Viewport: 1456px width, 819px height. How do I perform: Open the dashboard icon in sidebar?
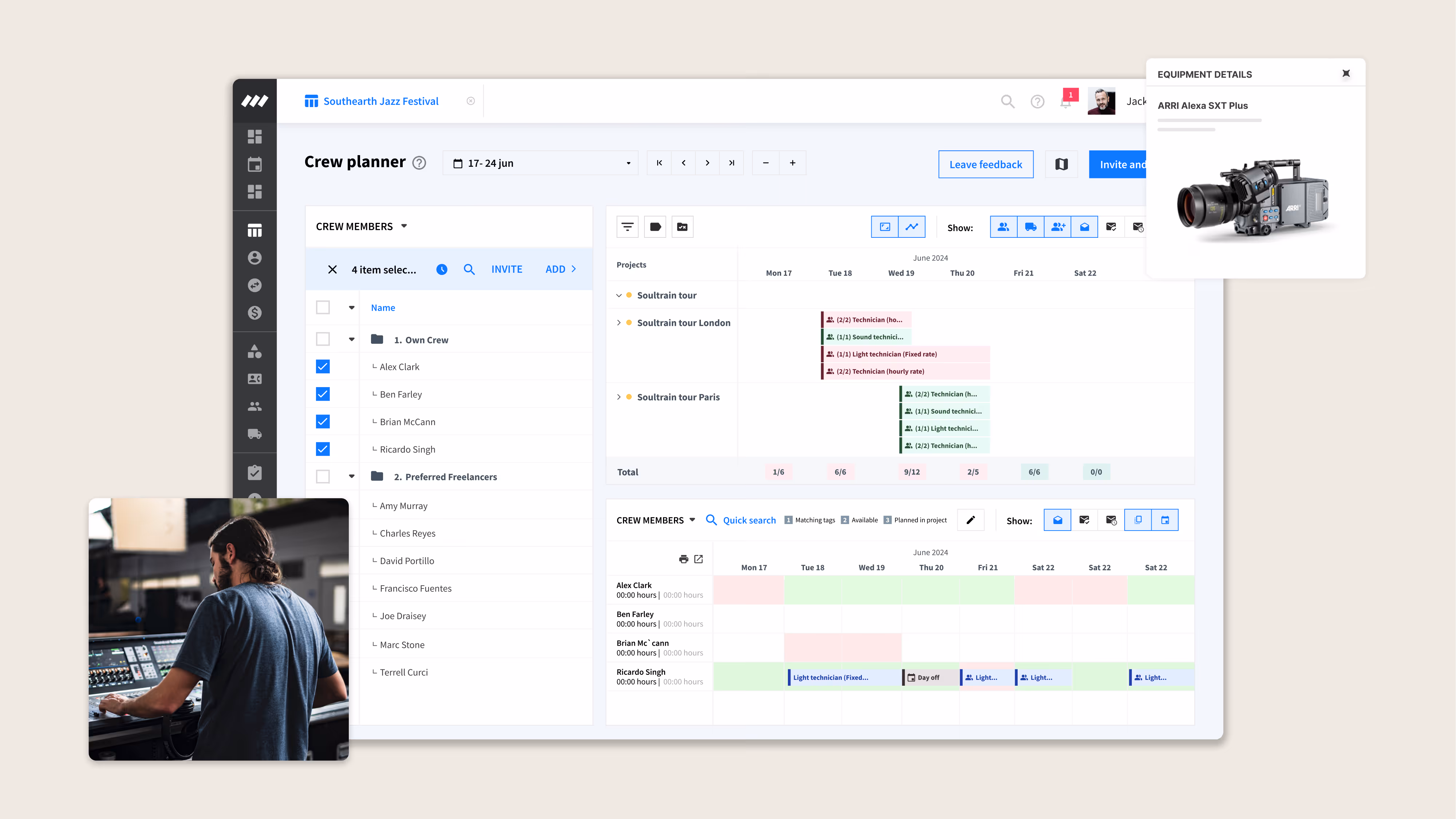(254, 137)
